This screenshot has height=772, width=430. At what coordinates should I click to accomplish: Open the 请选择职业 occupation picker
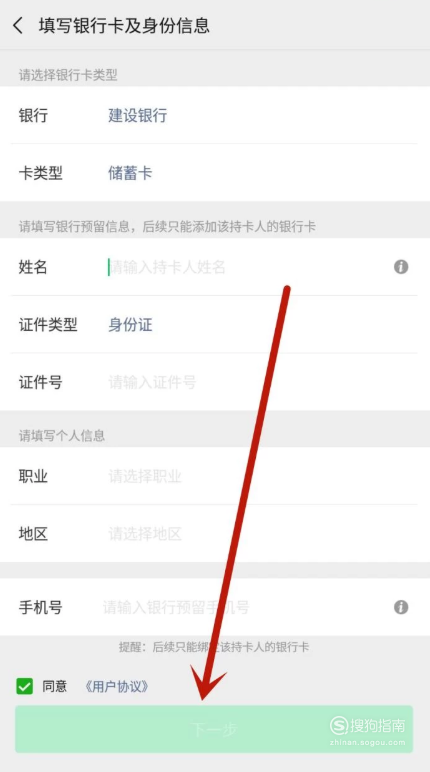pyautogui.click(x=145, y=477)
